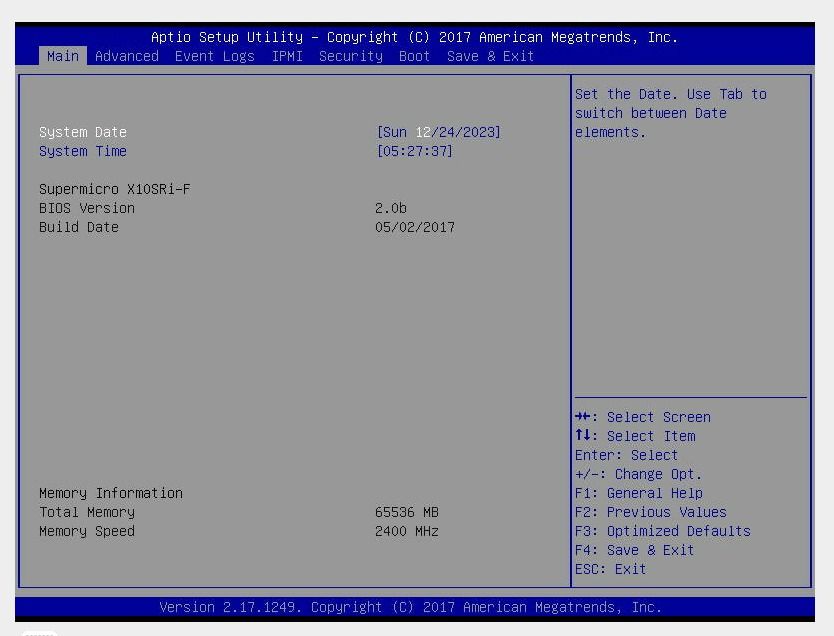This screenshot has height=636, width=834.
Task: Click the +/-: Change Opt. hint
Action: 638,474
